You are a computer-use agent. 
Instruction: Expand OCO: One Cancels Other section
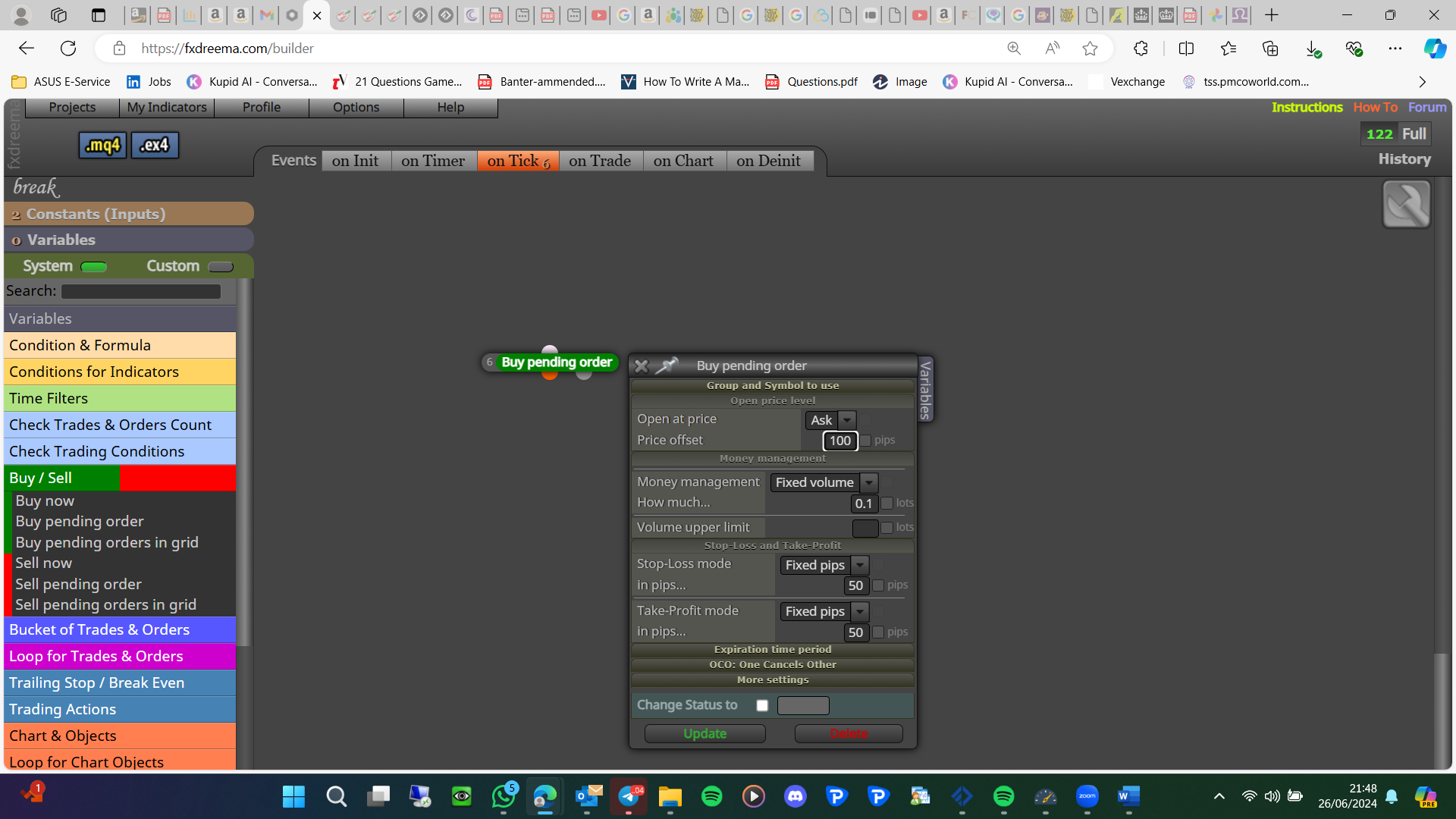click(773, 664)
